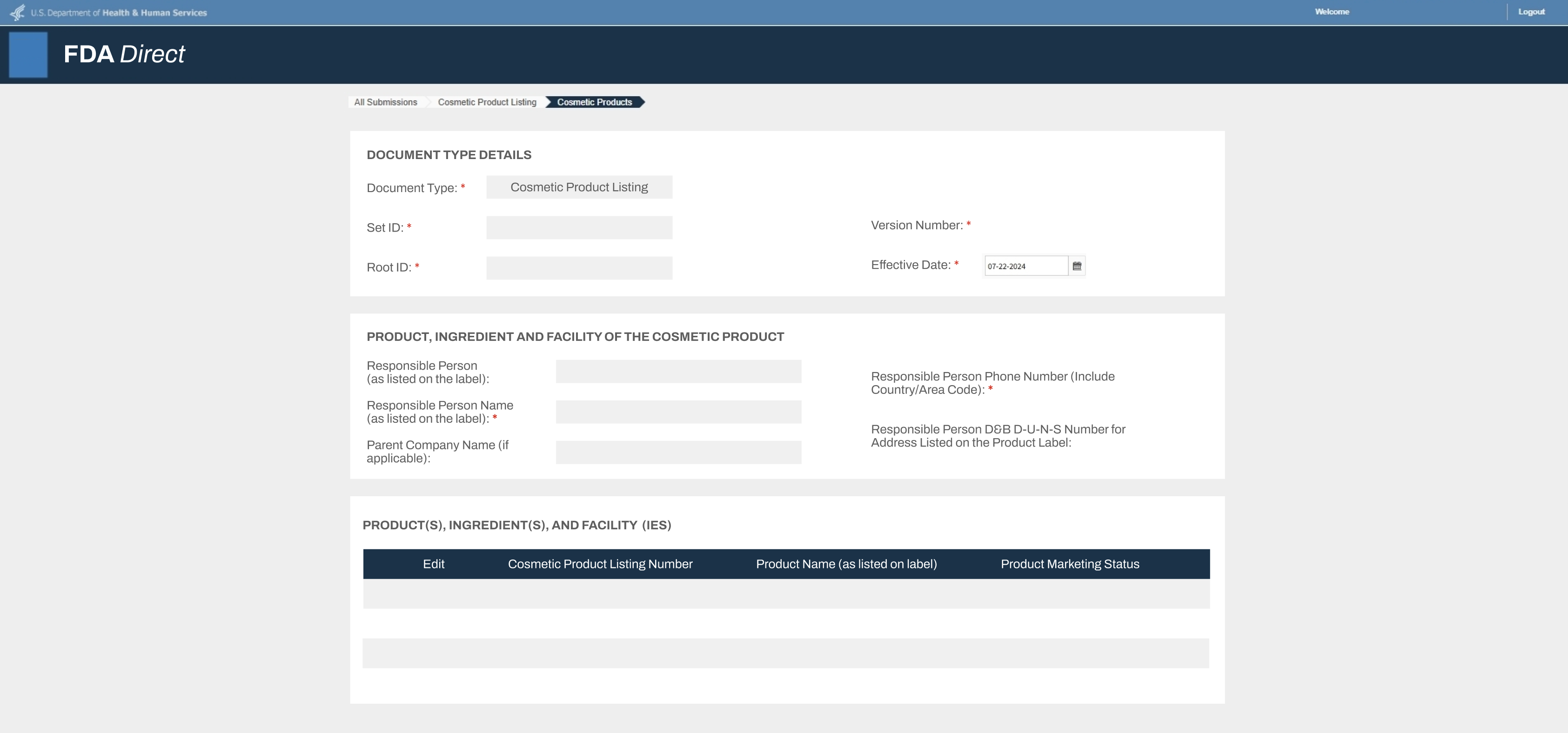Click the FDA Direct title
This screenshot has height=733, width=1568.
[x=124, y=54]
